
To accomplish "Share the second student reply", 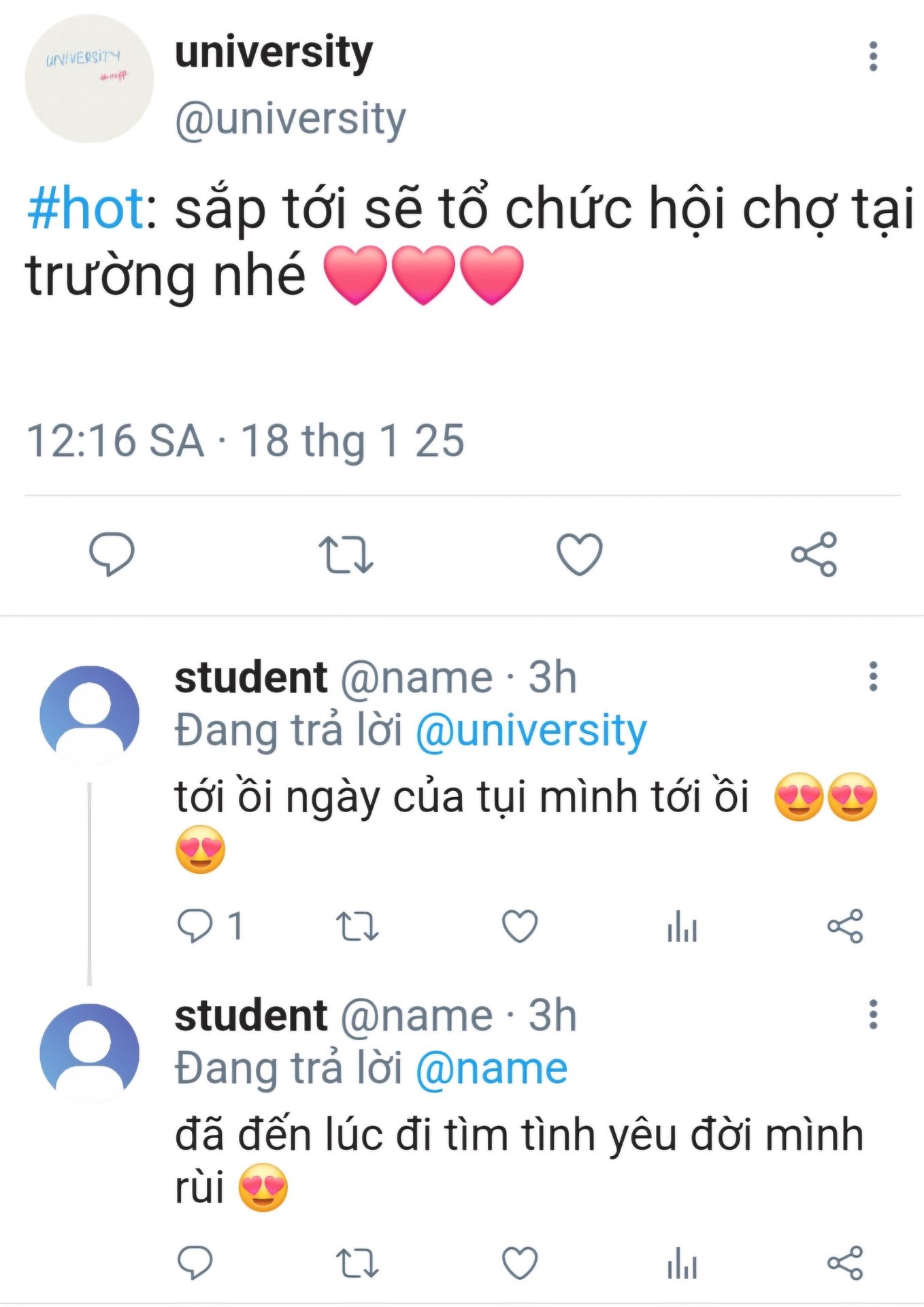I will point(845,1263).
